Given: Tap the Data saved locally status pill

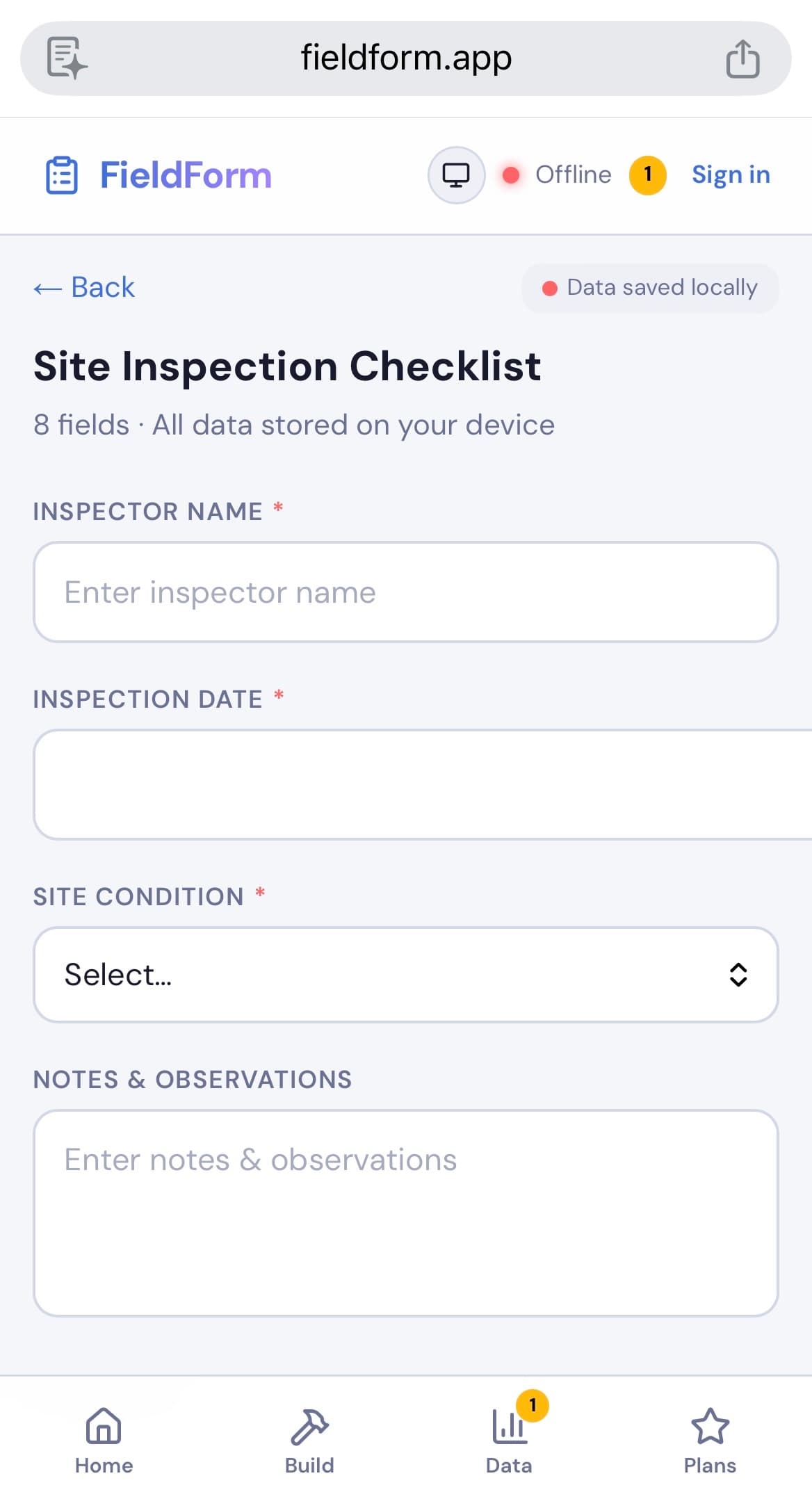Looking at the screenshot, I should coord(649,287).
